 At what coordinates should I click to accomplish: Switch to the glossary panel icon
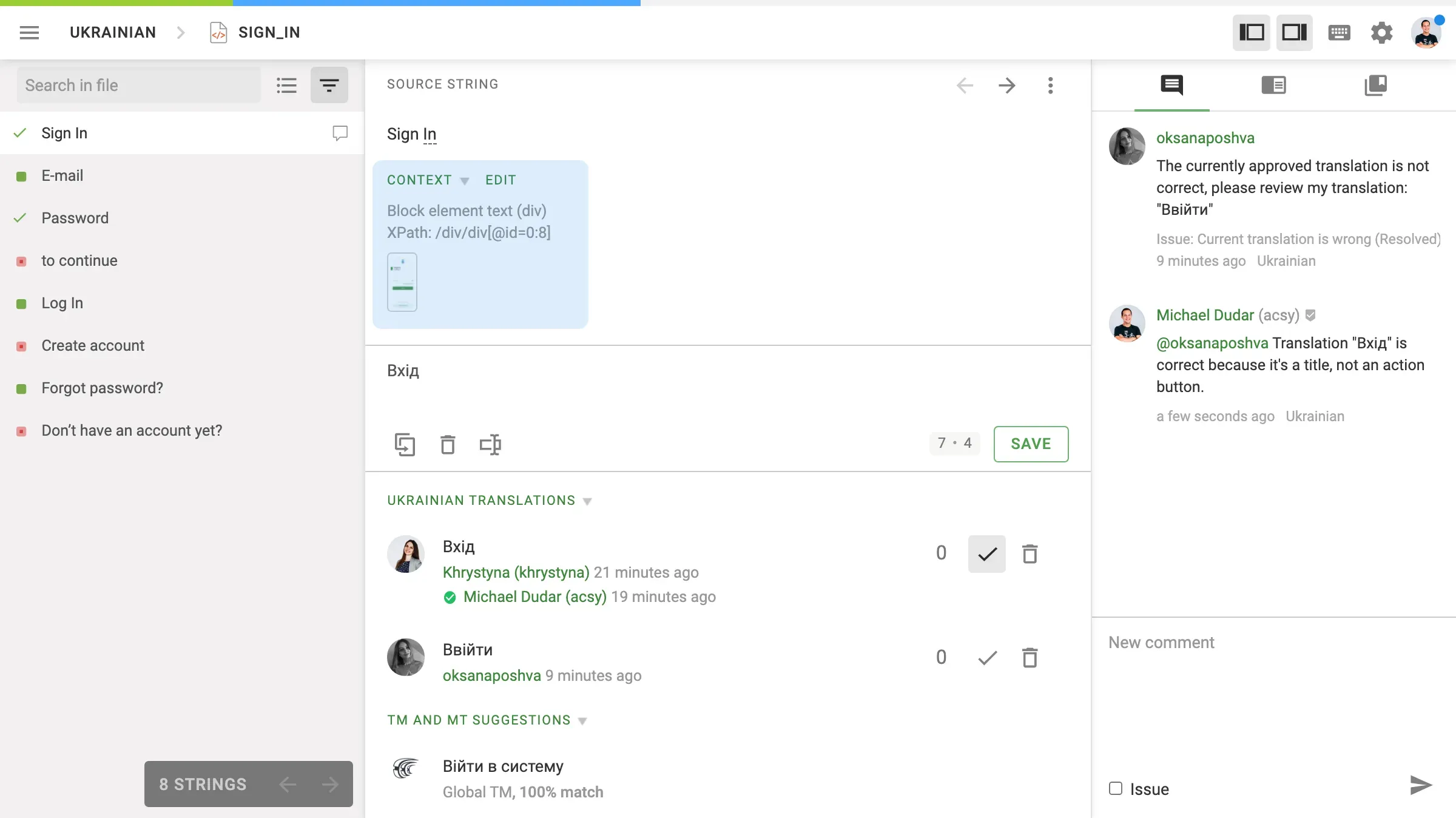coord(1376,85)
